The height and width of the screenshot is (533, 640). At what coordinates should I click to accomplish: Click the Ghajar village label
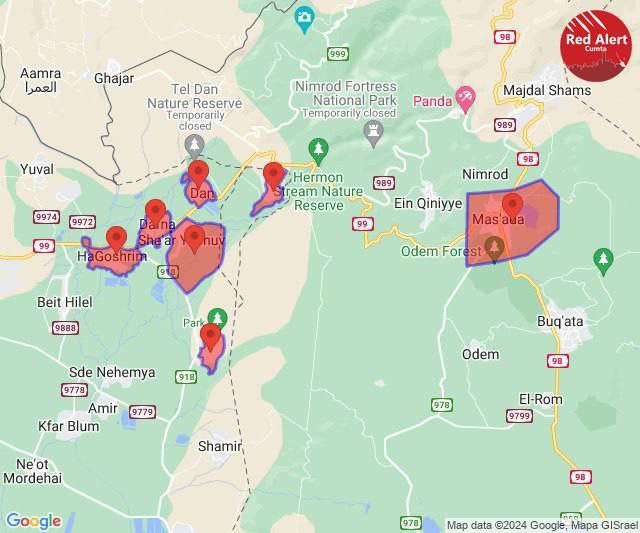(114, 78)
